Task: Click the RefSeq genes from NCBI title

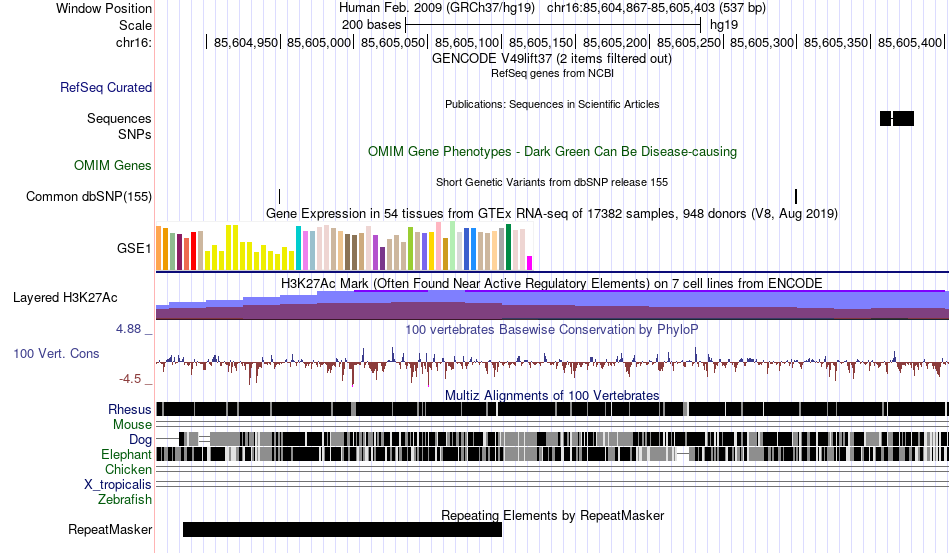Action: (x=552, y=73)
